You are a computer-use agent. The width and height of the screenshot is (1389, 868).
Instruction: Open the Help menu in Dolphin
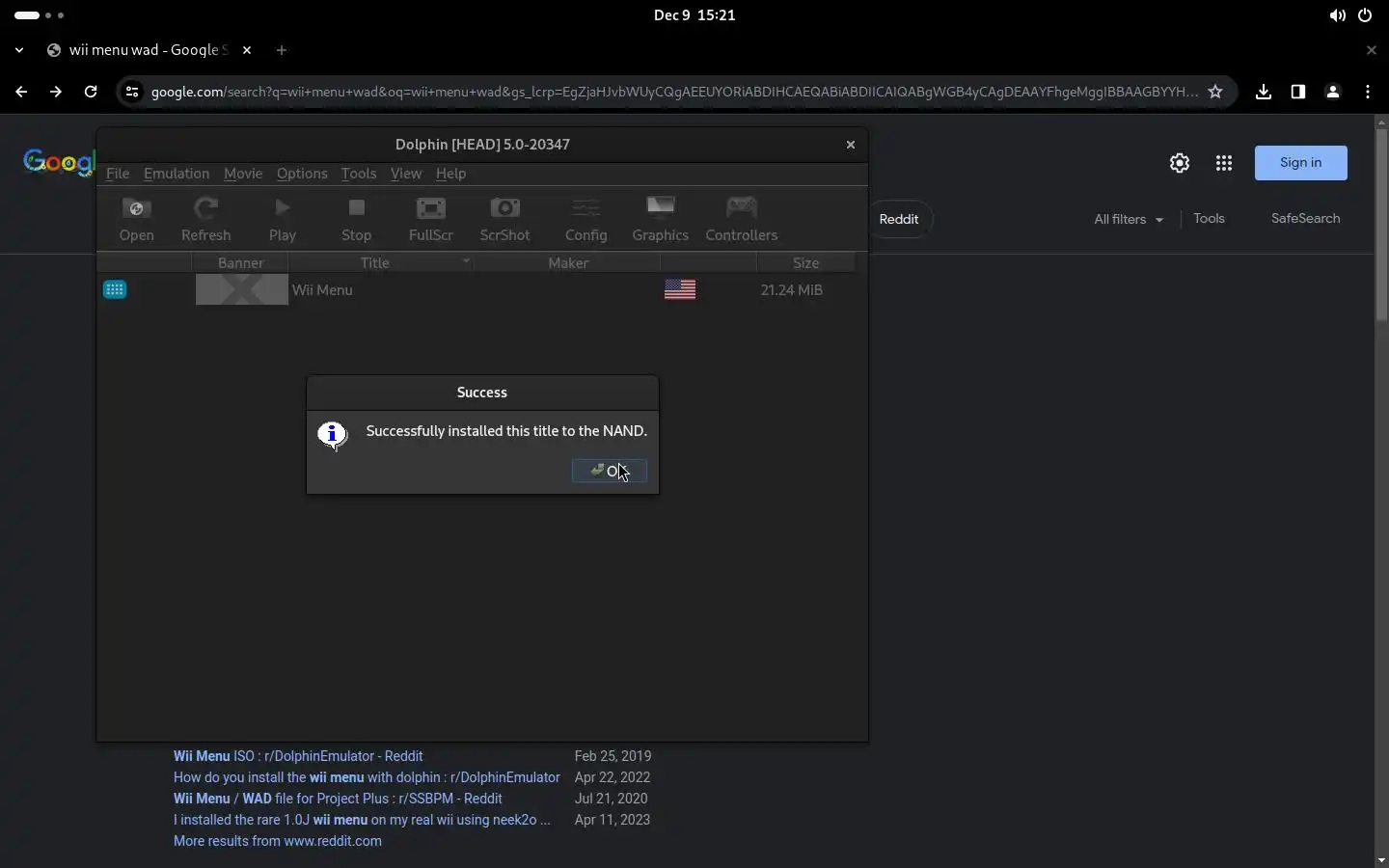point(450,174)
